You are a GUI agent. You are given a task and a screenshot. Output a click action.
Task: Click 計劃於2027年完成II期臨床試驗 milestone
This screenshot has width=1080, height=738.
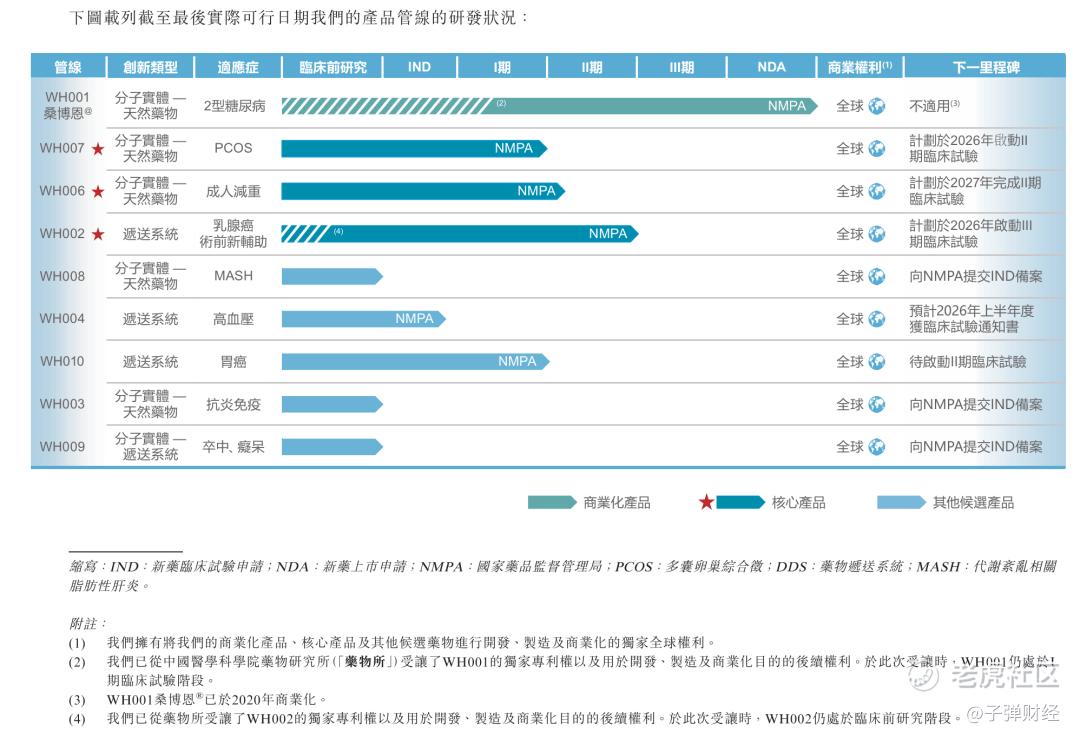coord(975,191)
